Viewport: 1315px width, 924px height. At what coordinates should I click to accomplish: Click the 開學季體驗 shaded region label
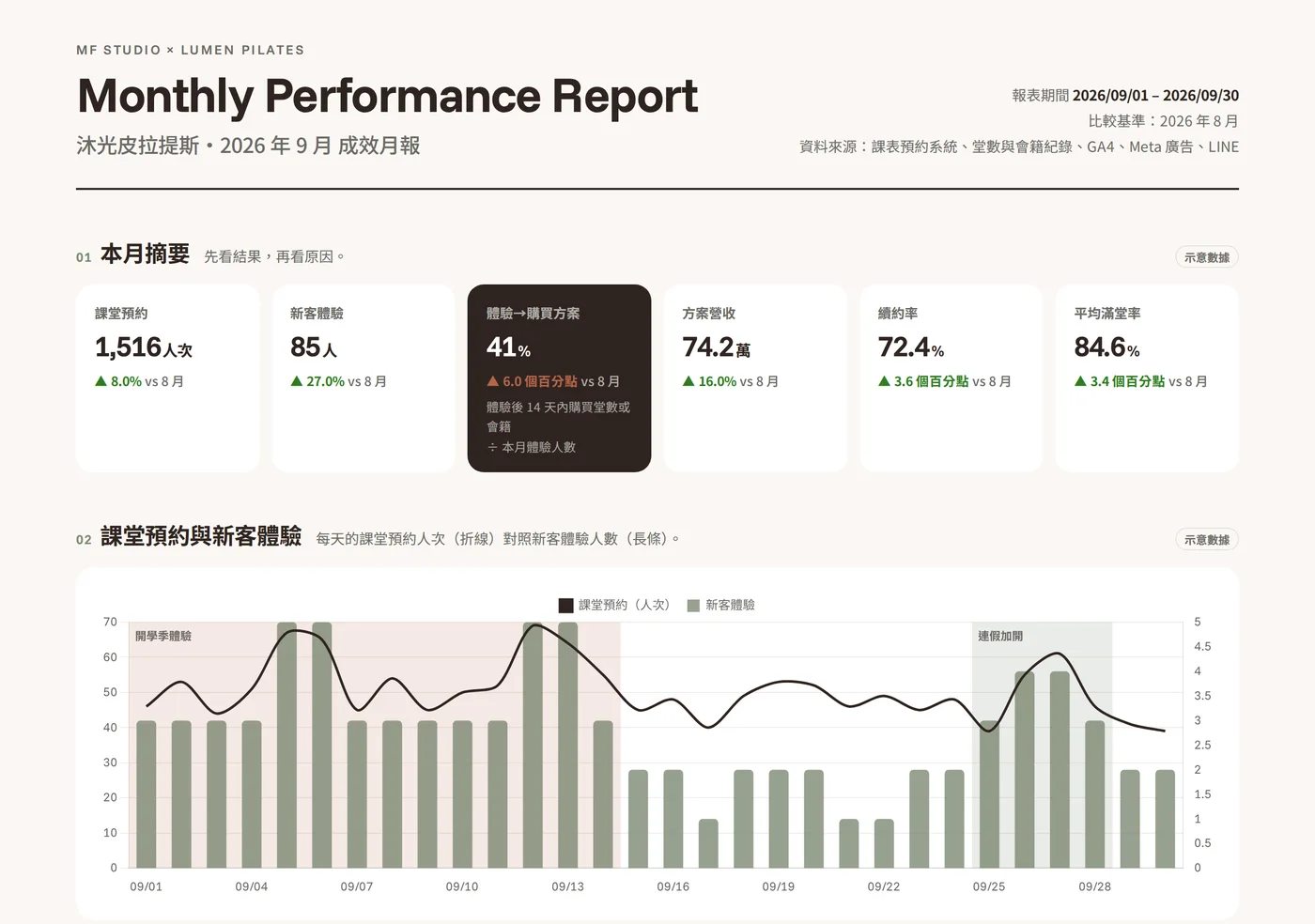(x=163, y=637)
